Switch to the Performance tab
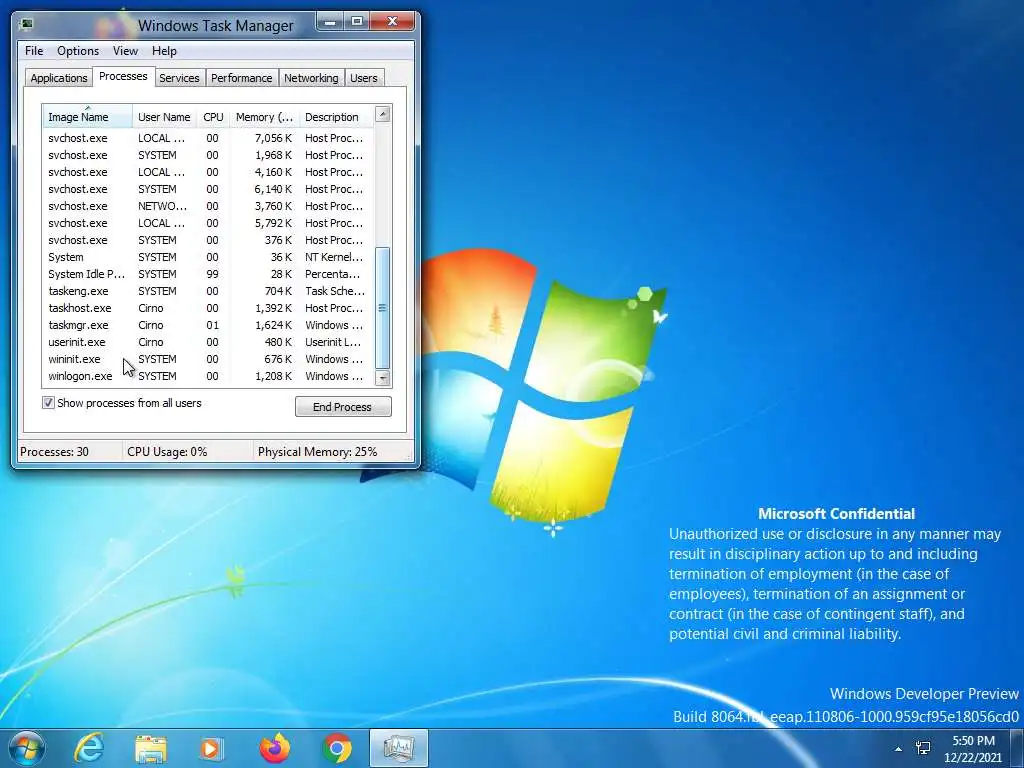Viewport: 1024px width, 768px height. point(242,78)
